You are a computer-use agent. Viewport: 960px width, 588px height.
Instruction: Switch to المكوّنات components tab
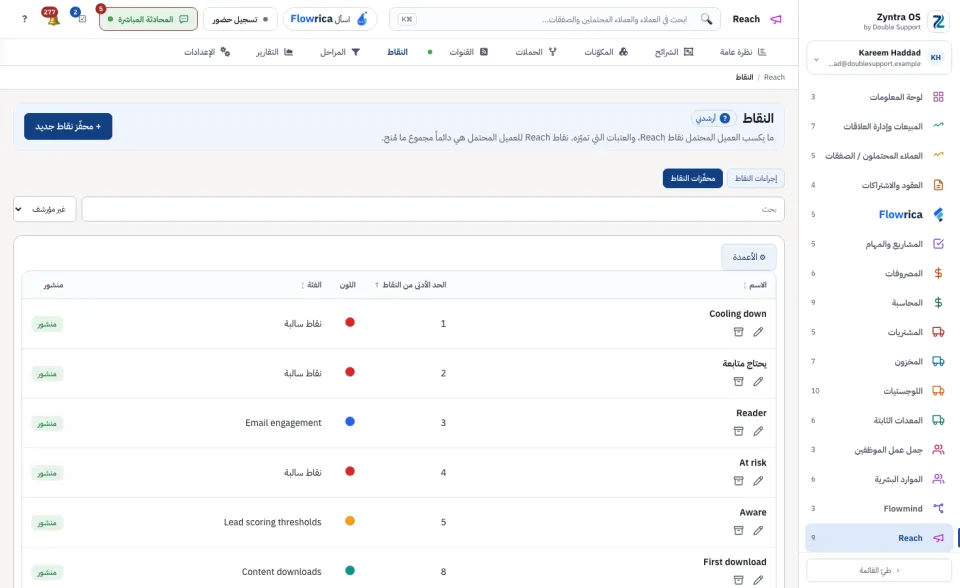(x=606, y=52)
